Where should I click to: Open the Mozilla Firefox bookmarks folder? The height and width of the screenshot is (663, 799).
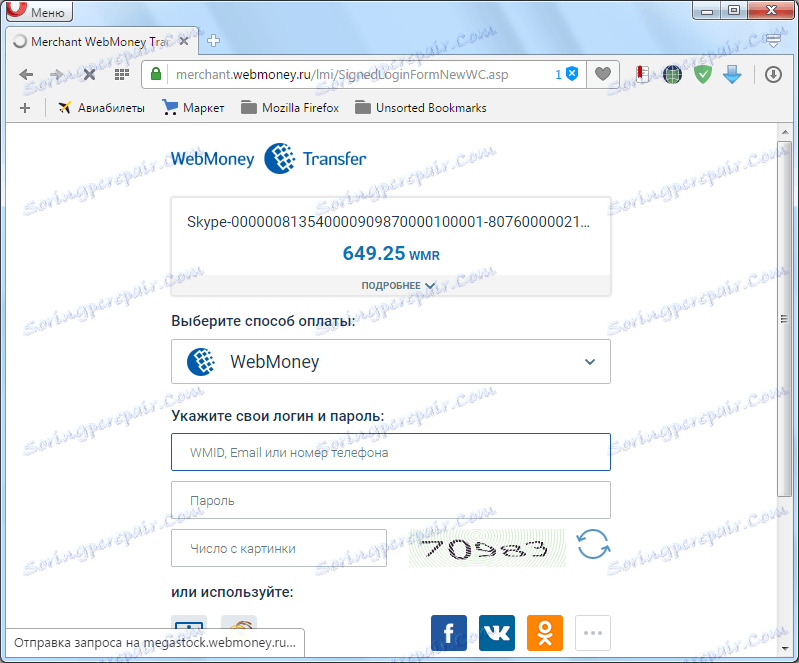(290, 108)
